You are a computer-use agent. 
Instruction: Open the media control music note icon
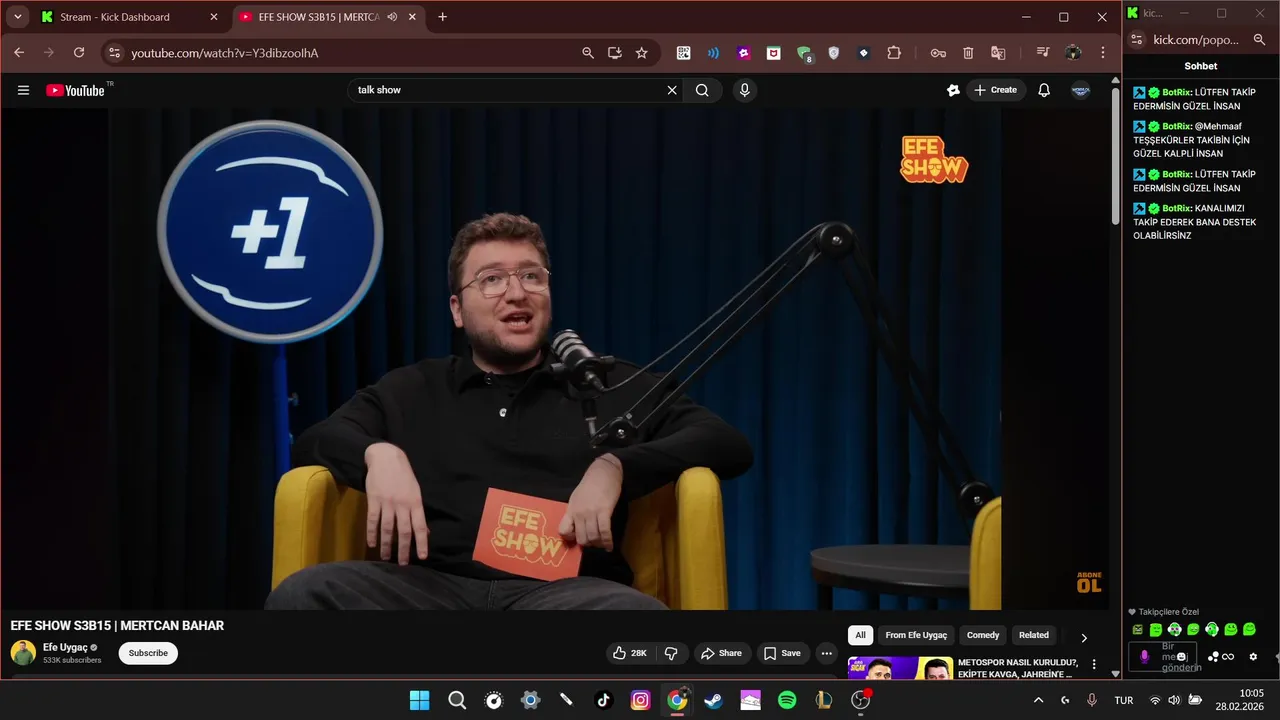point(1043,53)
